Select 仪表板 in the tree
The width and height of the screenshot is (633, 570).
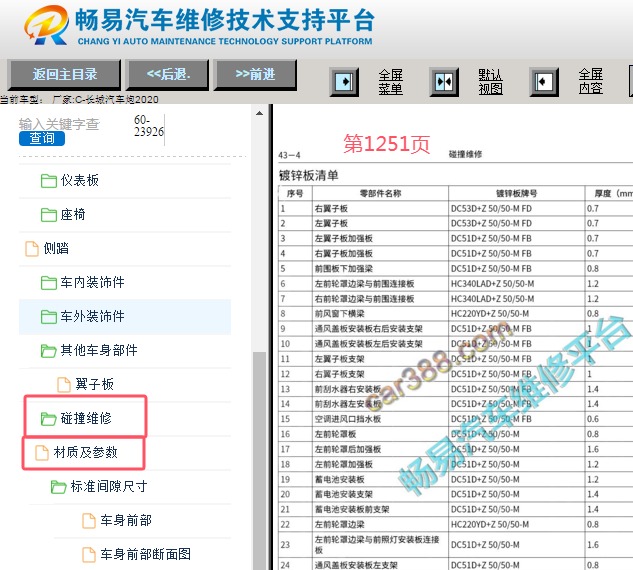[x=80, y=180]
